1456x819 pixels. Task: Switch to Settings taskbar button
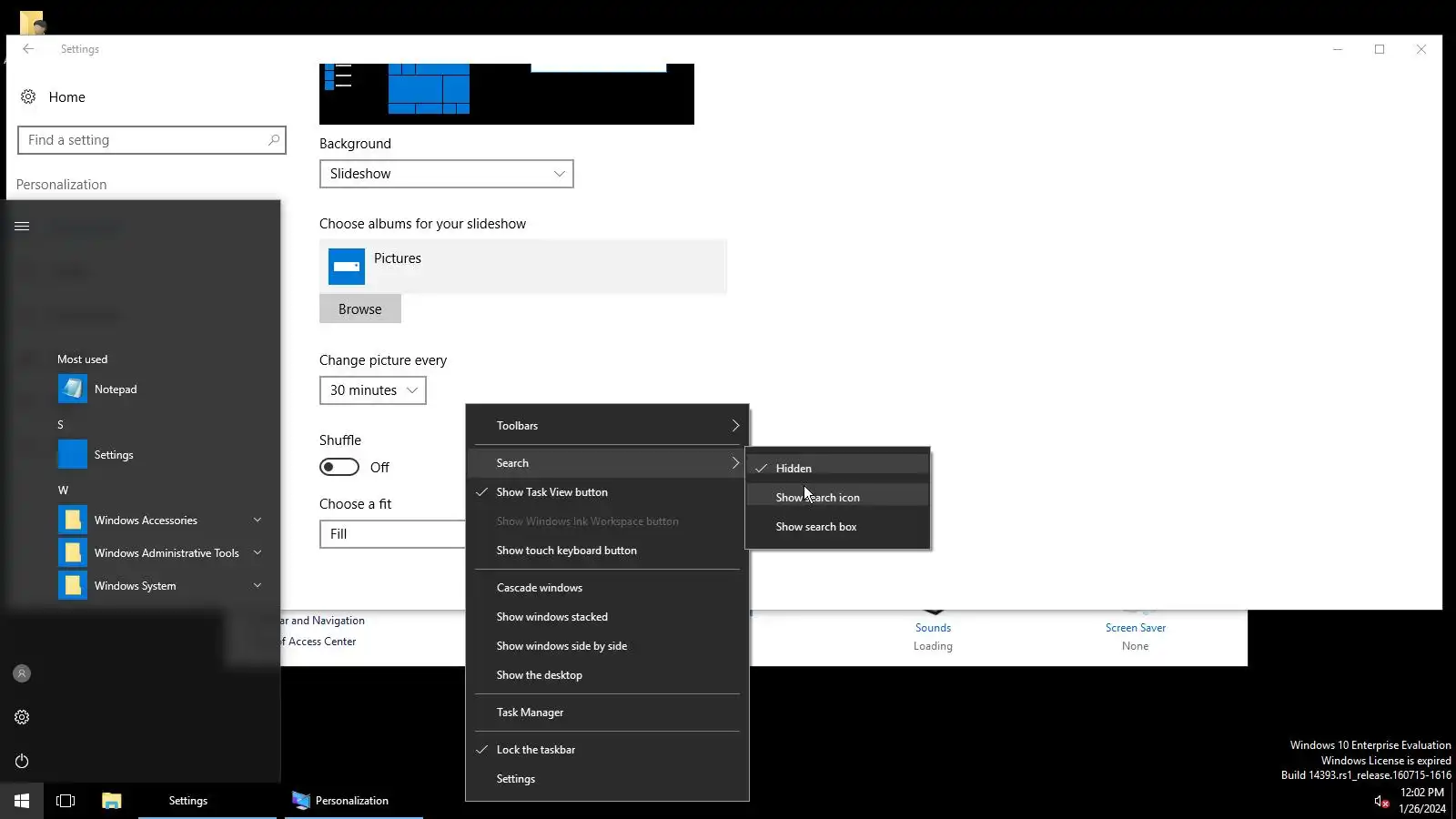point(207,801)
